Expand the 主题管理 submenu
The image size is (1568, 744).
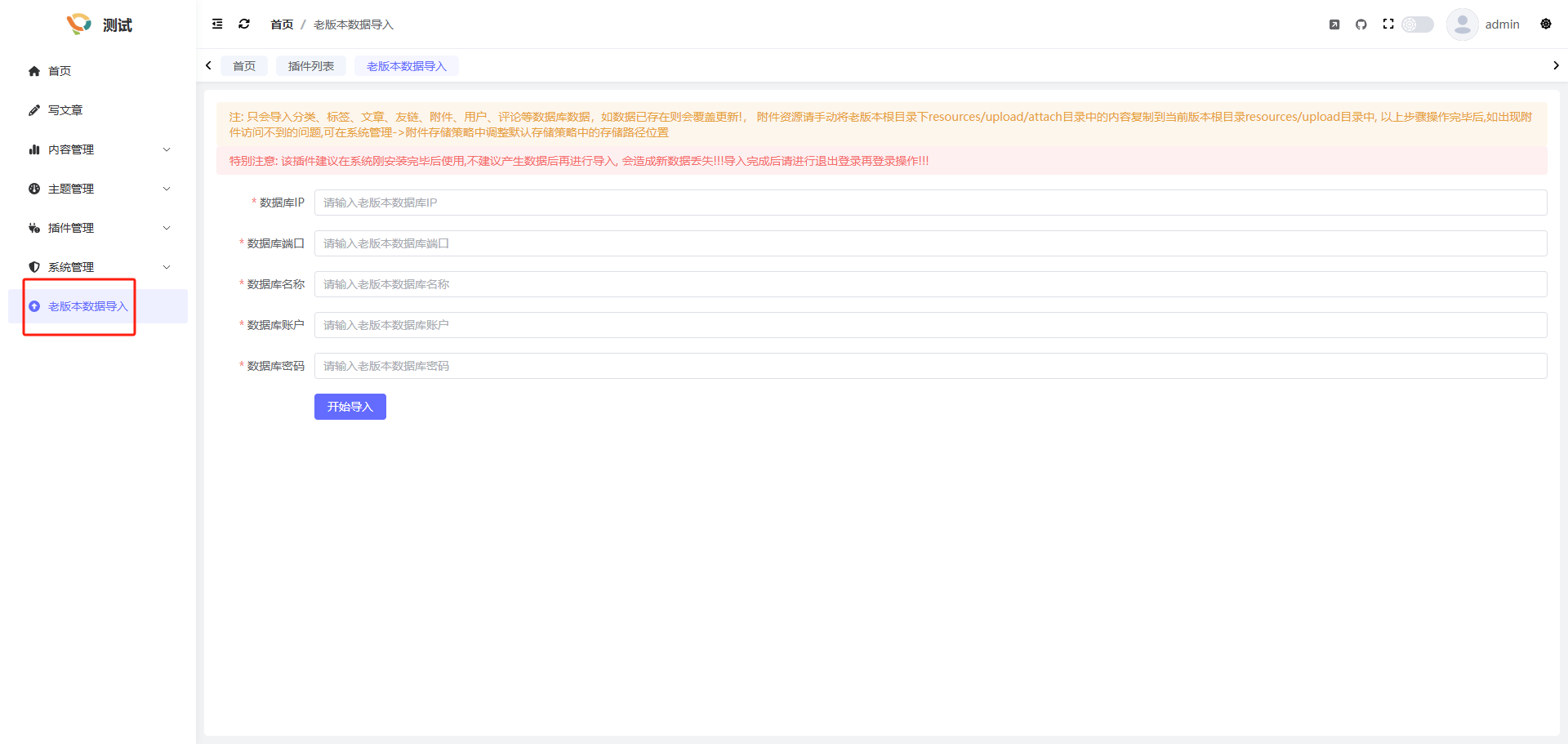(x=98, y=189)
